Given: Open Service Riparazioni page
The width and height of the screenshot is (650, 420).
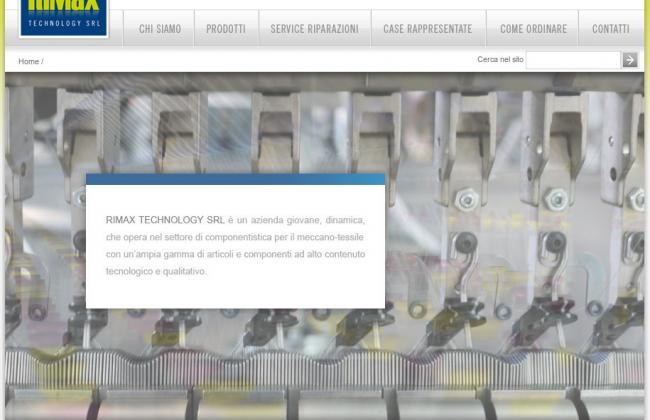Looking at the screenshot, I should click(314, 29).
